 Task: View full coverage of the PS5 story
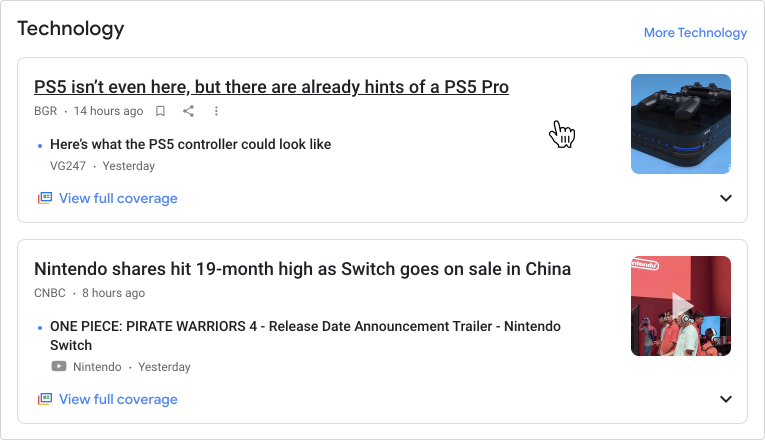tap(117, 198)
